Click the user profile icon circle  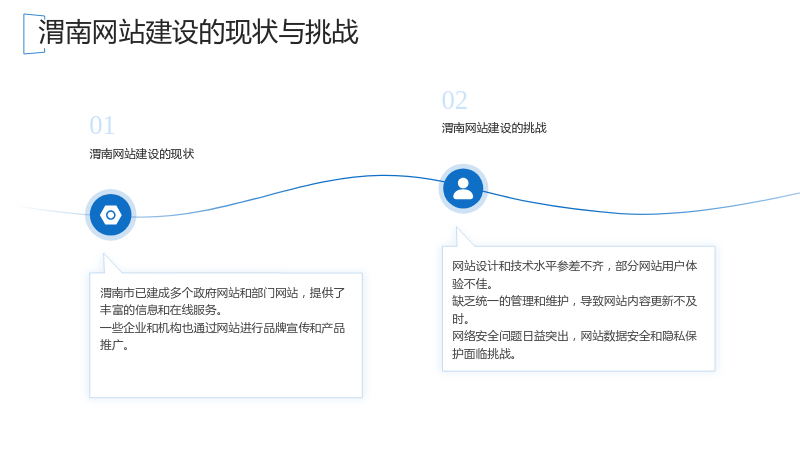tap(463, 189)
